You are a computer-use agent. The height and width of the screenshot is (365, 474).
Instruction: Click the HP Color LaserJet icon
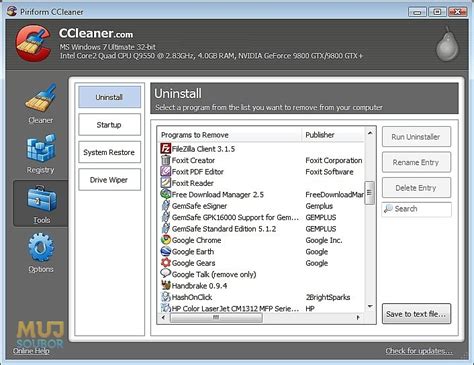tap(166, 308)
